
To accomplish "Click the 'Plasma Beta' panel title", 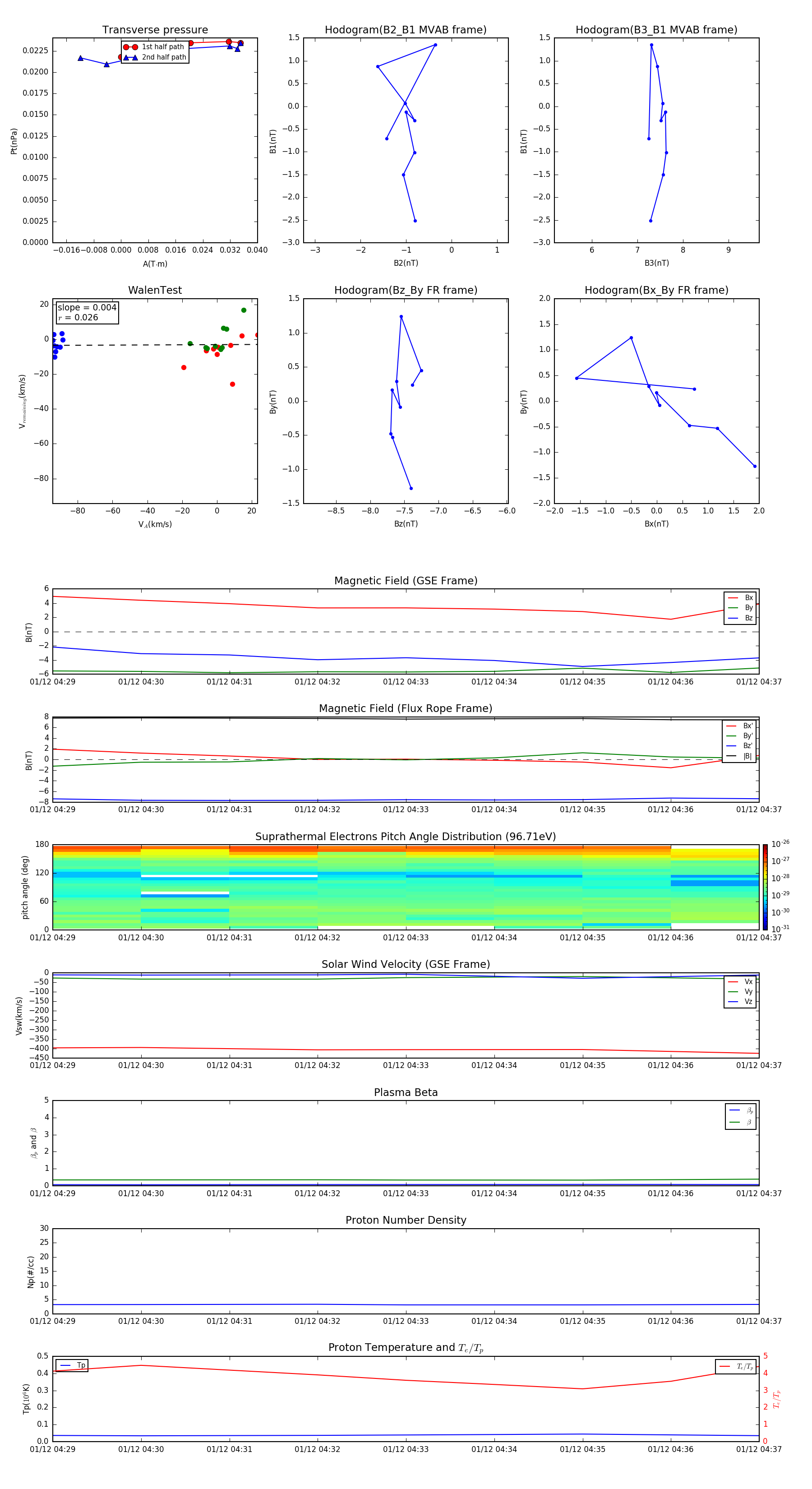I will tap(406, 1092).
